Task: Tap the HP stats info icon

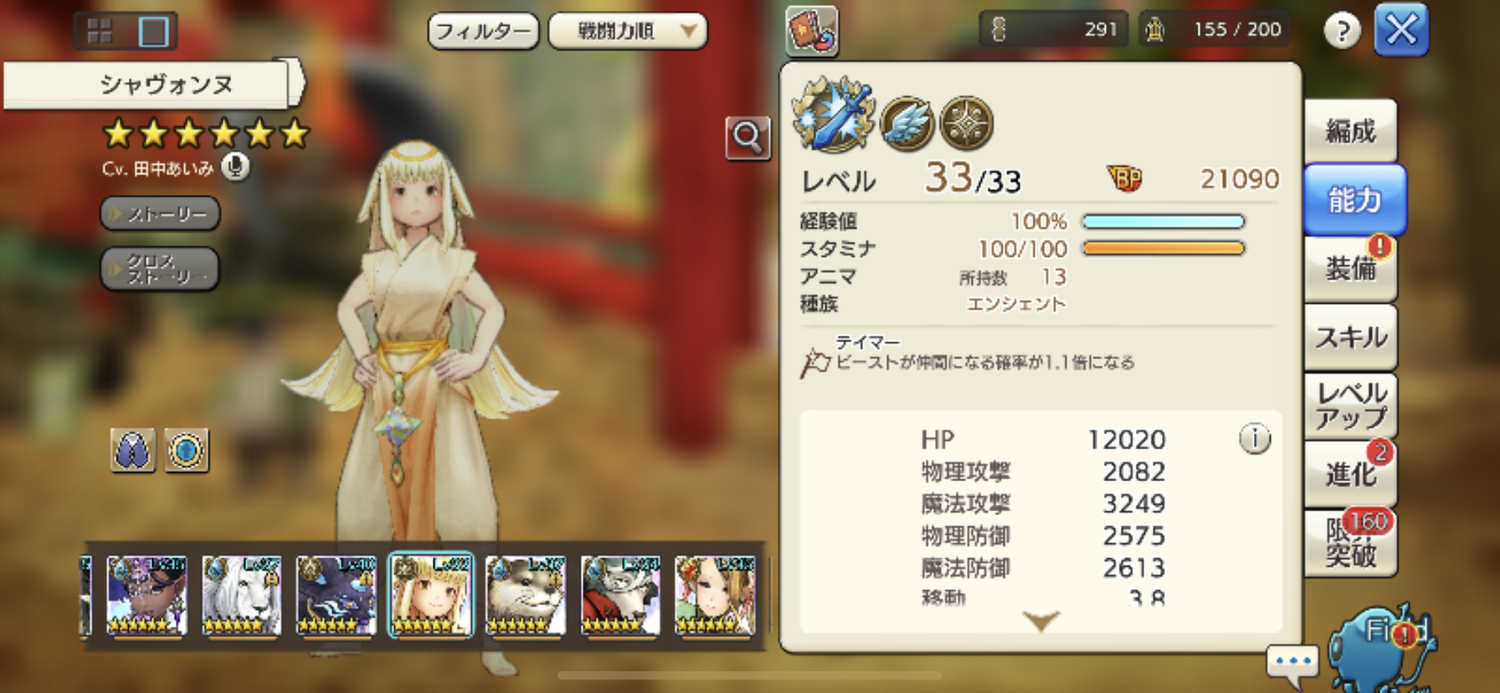Action: click(x=1255, y=438)
